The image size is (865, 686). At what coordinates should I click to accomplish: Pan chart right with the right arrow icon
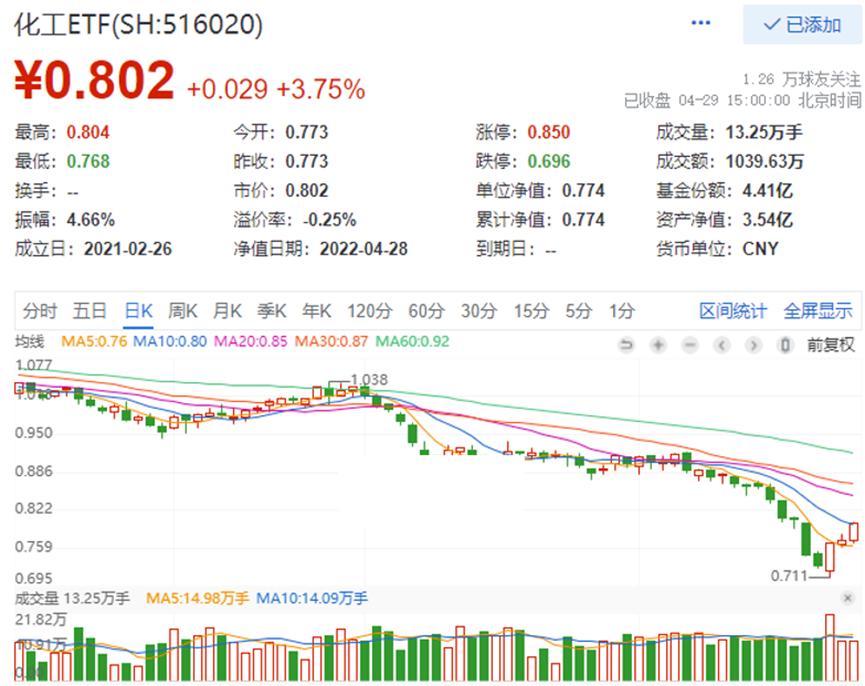coord(753,345)
